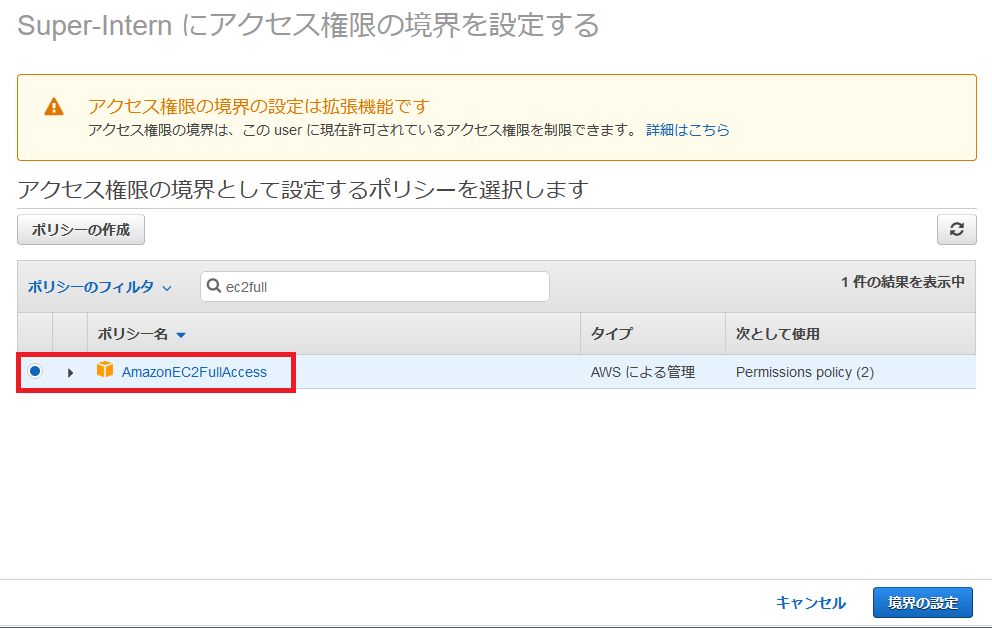Open the AmazonEC2FullAccess policy link
The image size is (992, 628).
[x=194, y=372]
